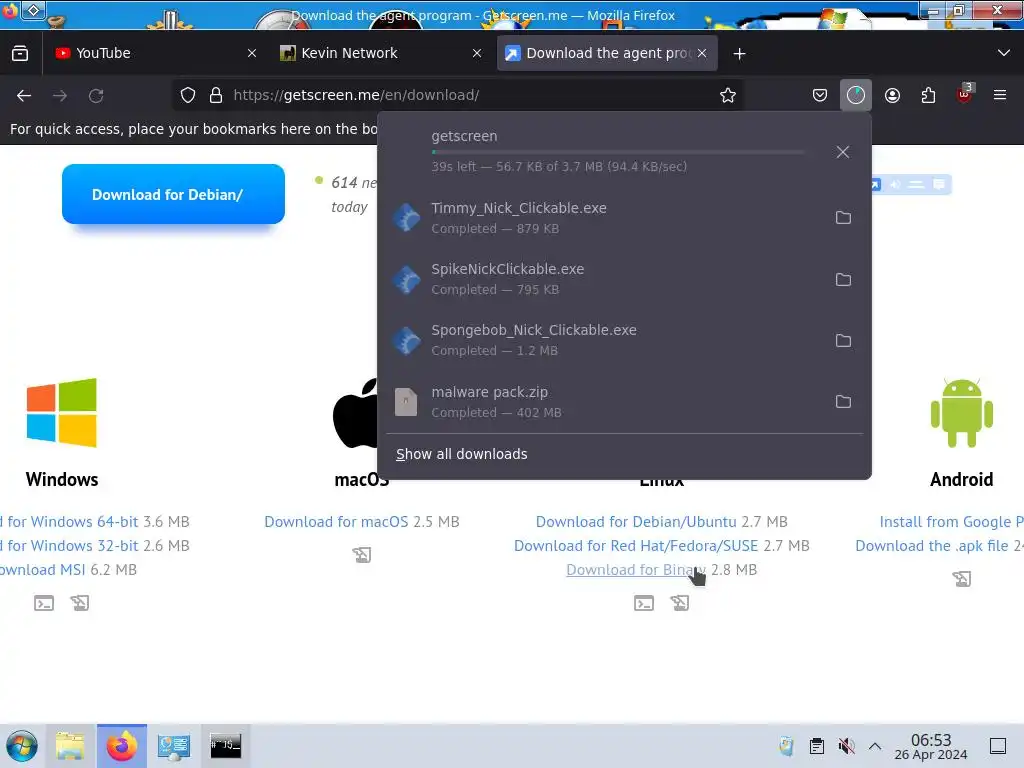
Task: Click the blue Download for Debian button
Action: [173, 194]
